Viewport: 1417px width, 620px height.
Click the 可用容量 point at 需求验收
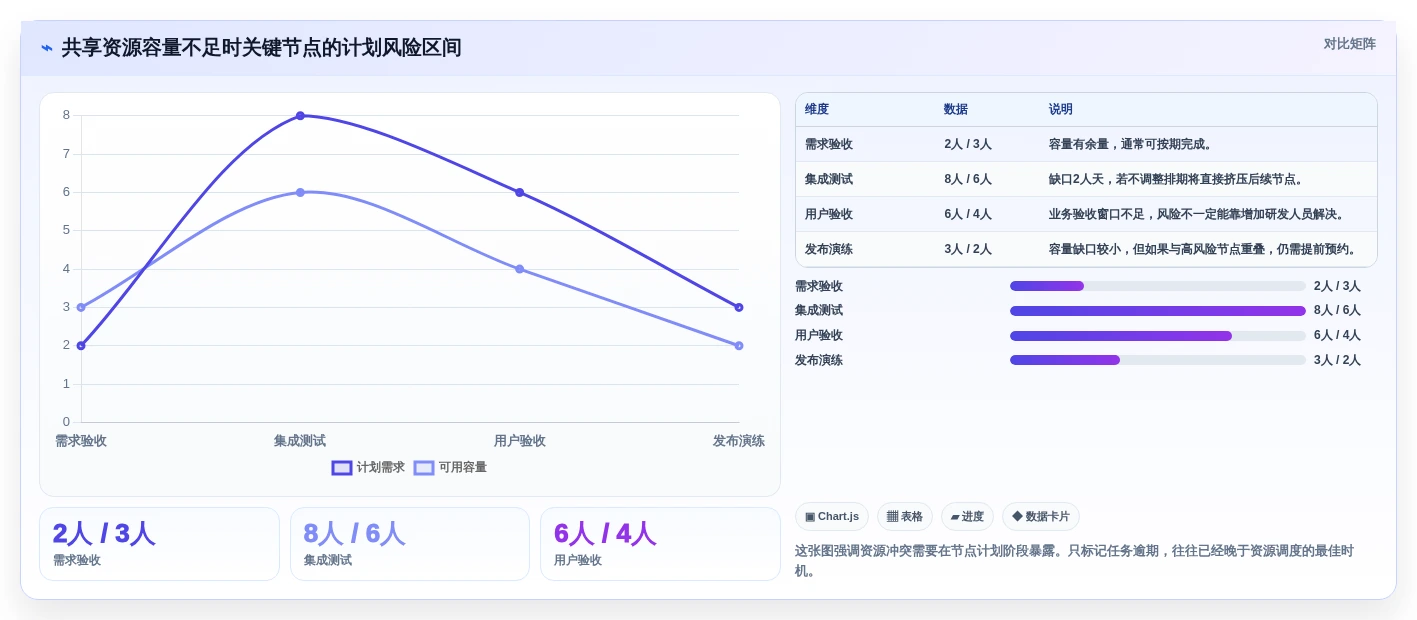[81, 307]
